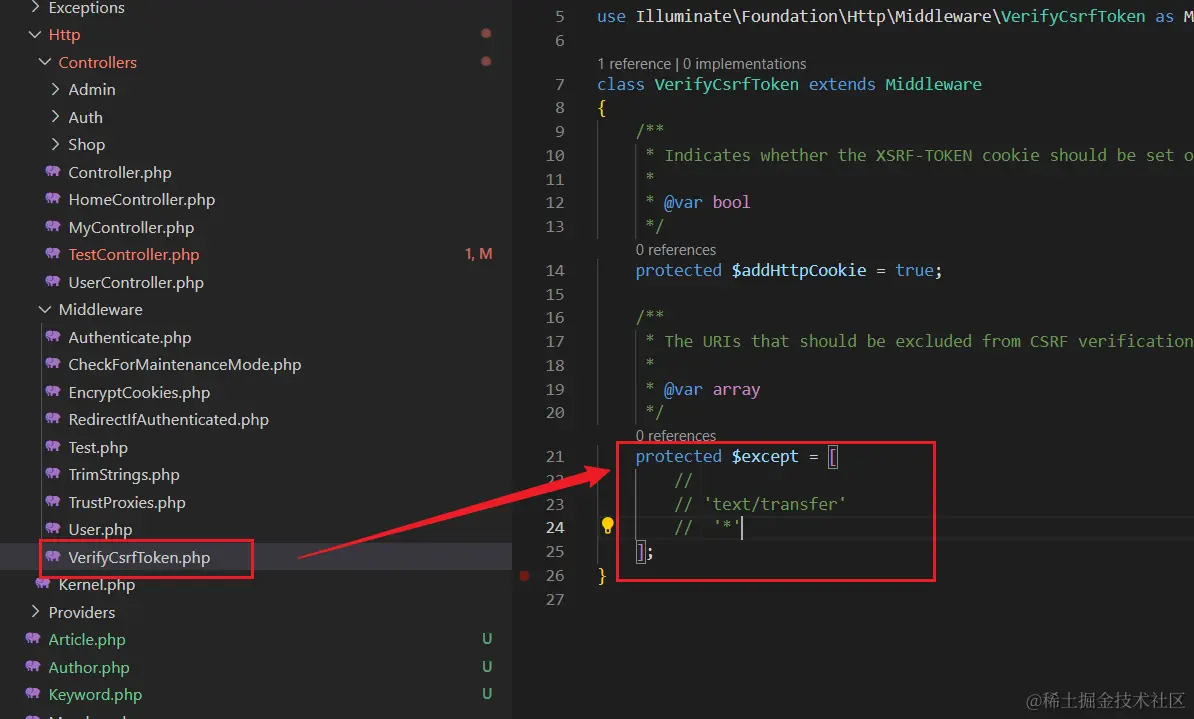This screenshot has height=719, width=1194.
Task: Collapse the Http folder
Action: [x=35, y=34]
